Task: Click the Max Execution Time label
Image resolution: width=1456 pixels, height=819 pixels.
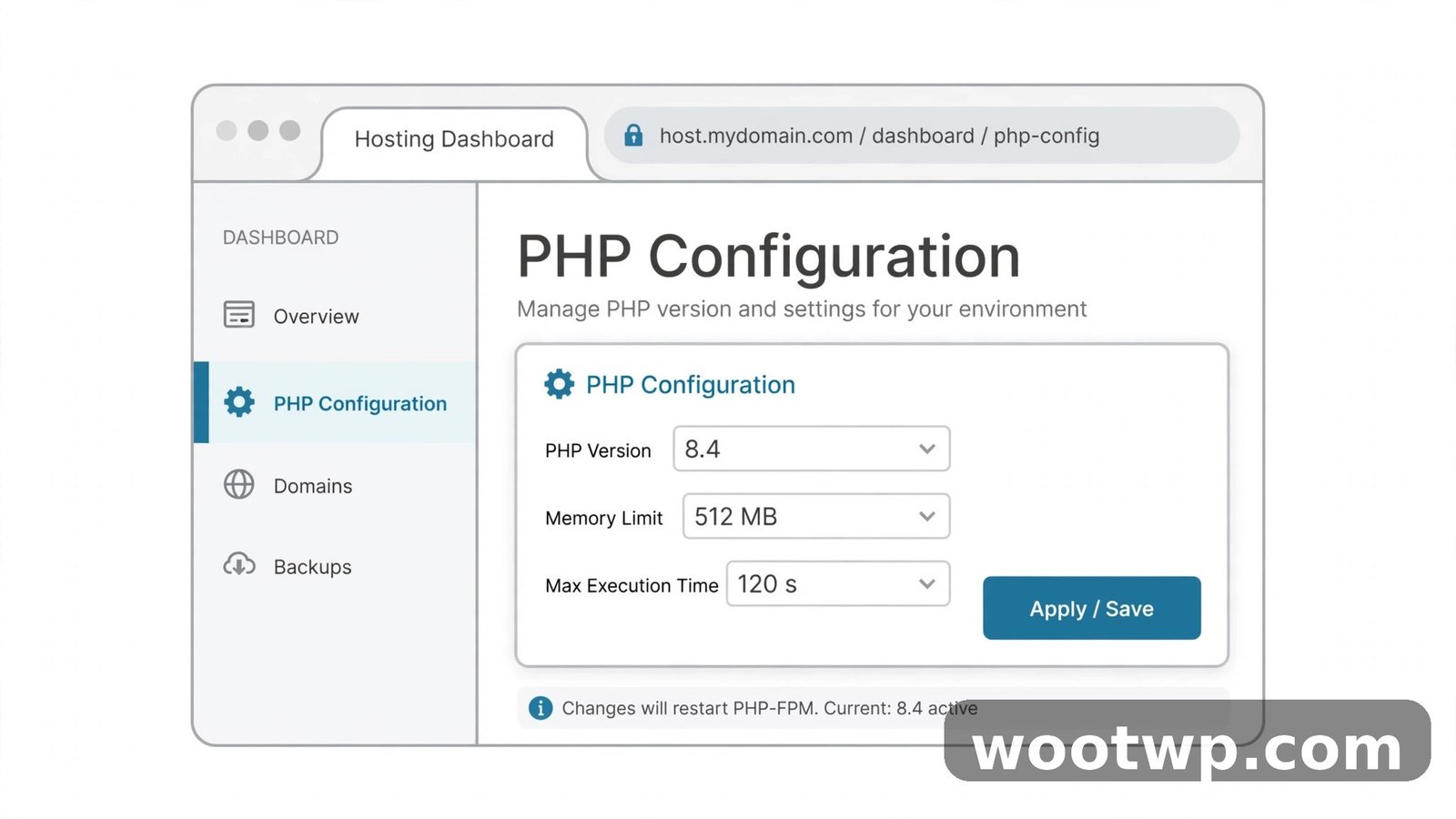Action: (x=632, y=585)
